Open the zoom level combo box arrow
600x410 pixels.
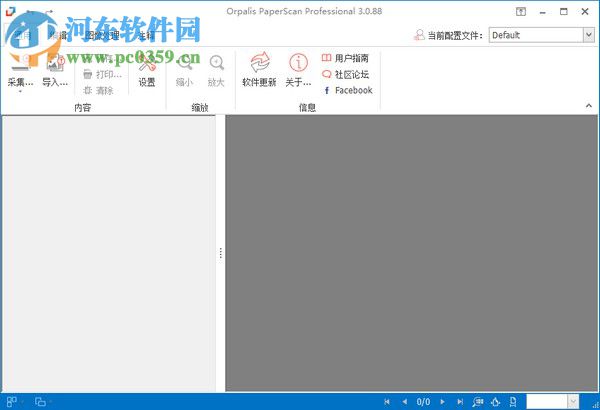[573, 402]
